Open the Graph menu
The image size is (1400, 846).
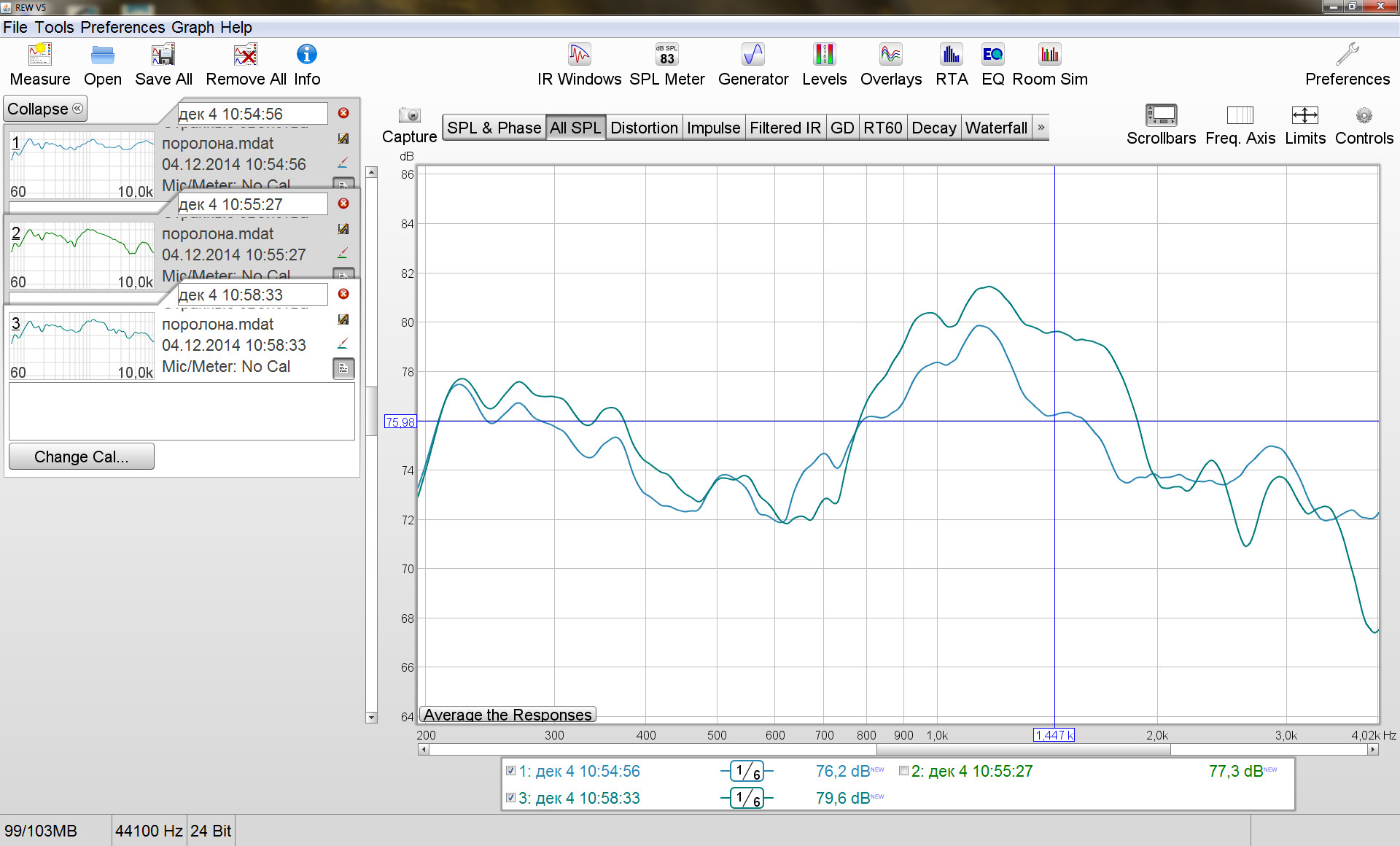click(192, 27)
